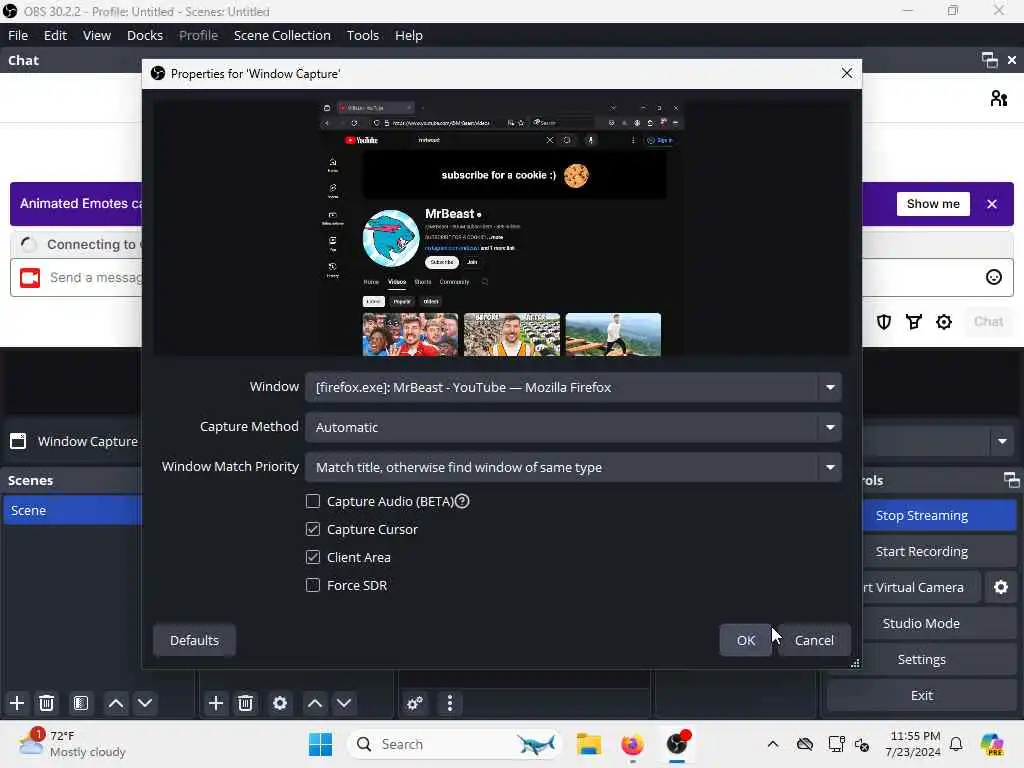Open the Help menu
Viewport: 1024px width, 768px height.
[409, 35]
